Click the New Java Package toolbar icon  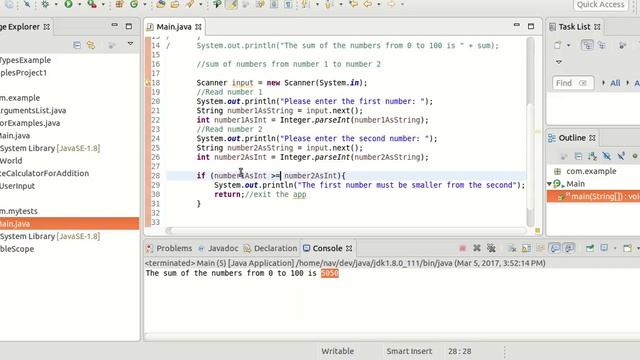click(x=119, y=4)
